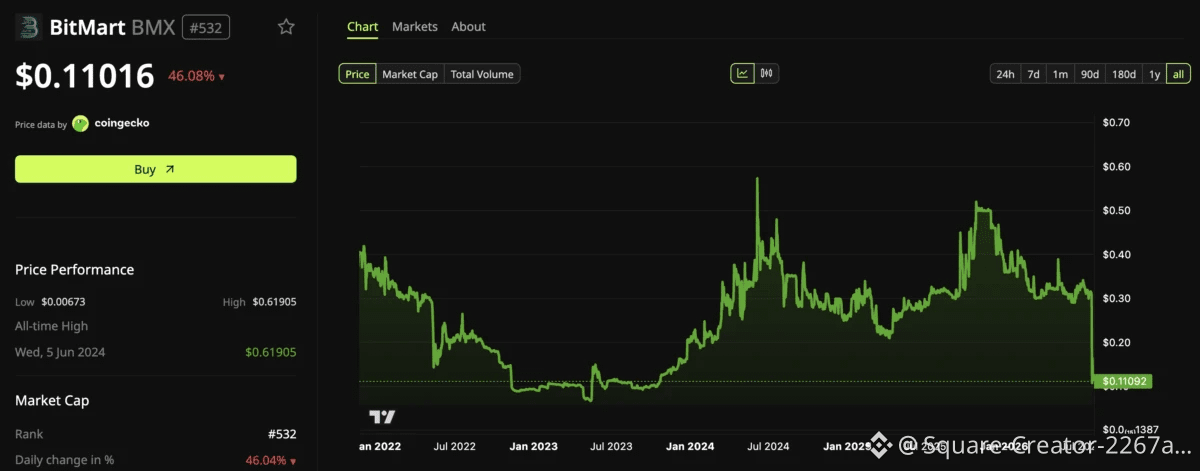Set chart range to all
Screen dimensions: 1200x471
point(1178,74)
